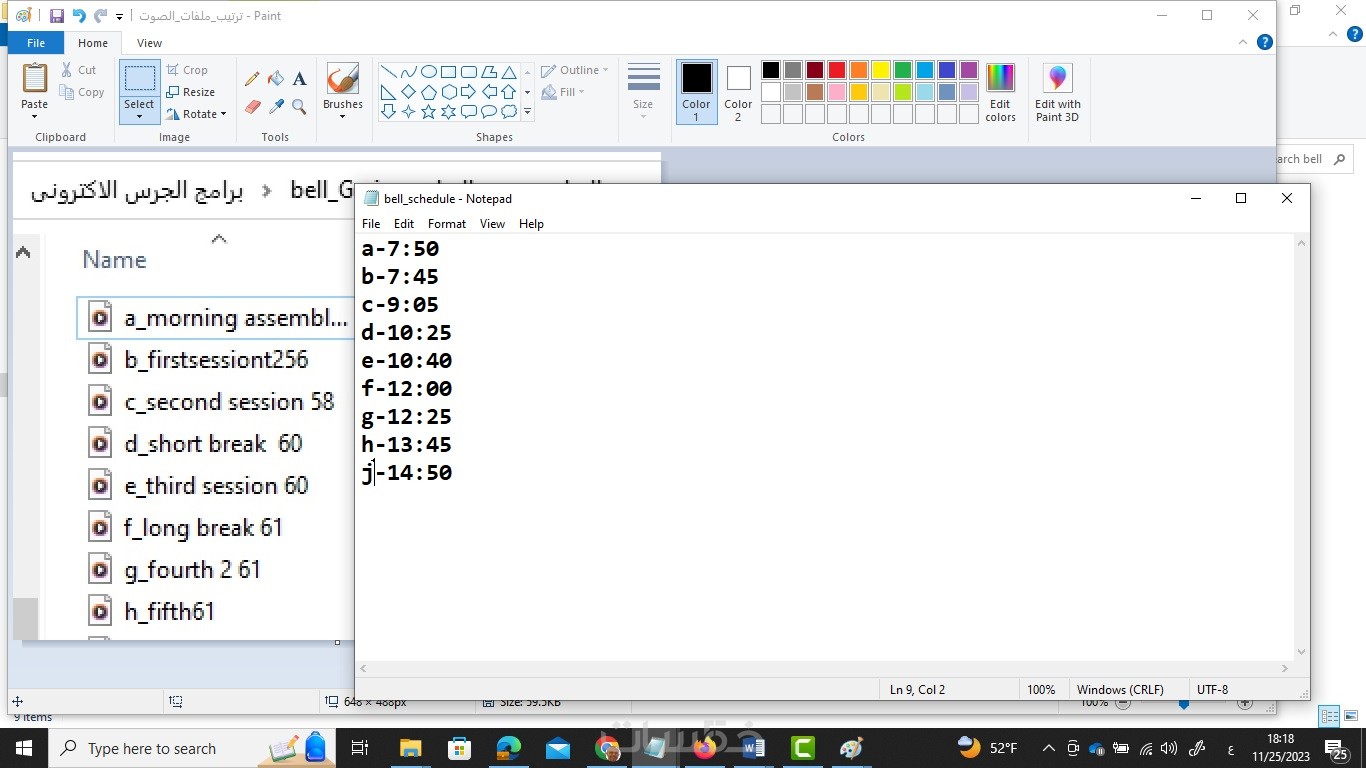The image size is (1366, 768).
Task: Click the Edit with Paint 3D icon
Action: [1057, 93]
